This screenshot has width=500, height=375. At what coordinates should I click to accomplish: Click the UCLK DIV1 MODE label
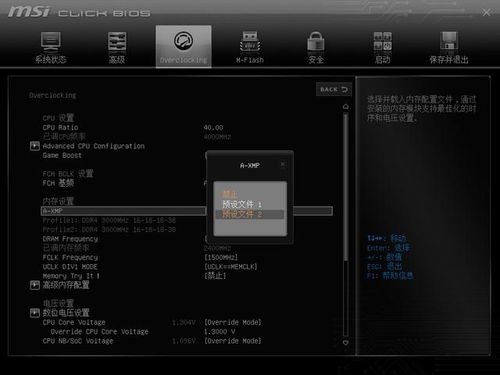pyautogui.click(x=70, y=267)
